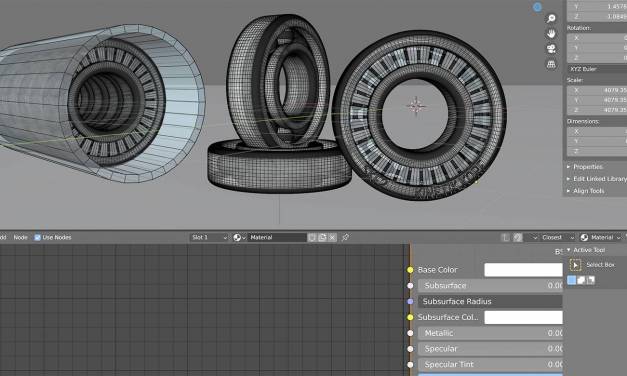Unlink material with the X icon
This screenshot has width=627, height=376.
tap(332, 238)
